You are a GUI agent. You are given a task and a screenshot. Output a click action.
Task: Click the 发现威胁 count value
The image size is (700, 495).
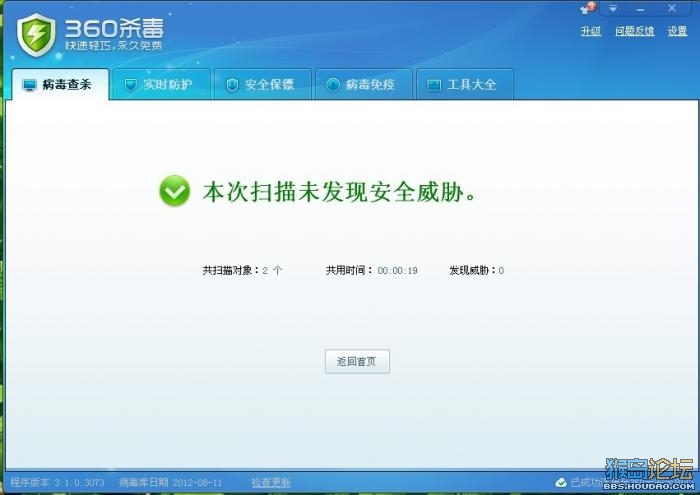coord(501,270)
